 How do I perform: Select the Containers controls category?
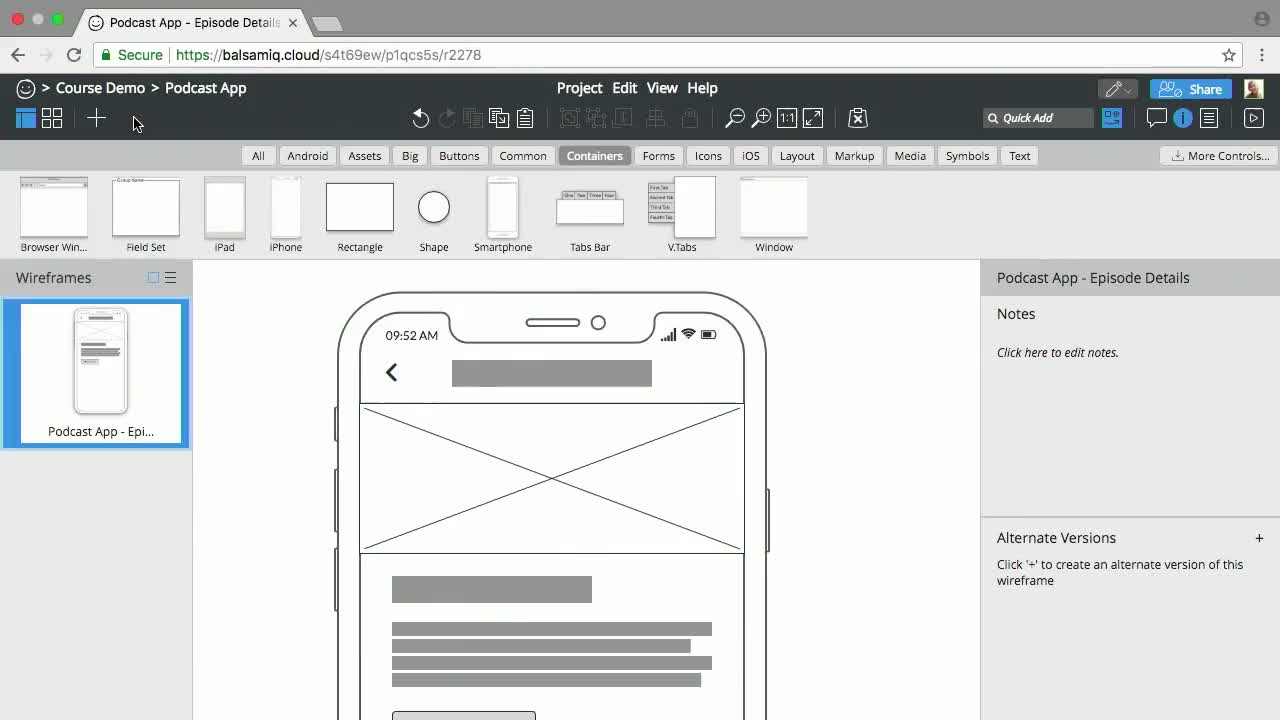[594, 156]
